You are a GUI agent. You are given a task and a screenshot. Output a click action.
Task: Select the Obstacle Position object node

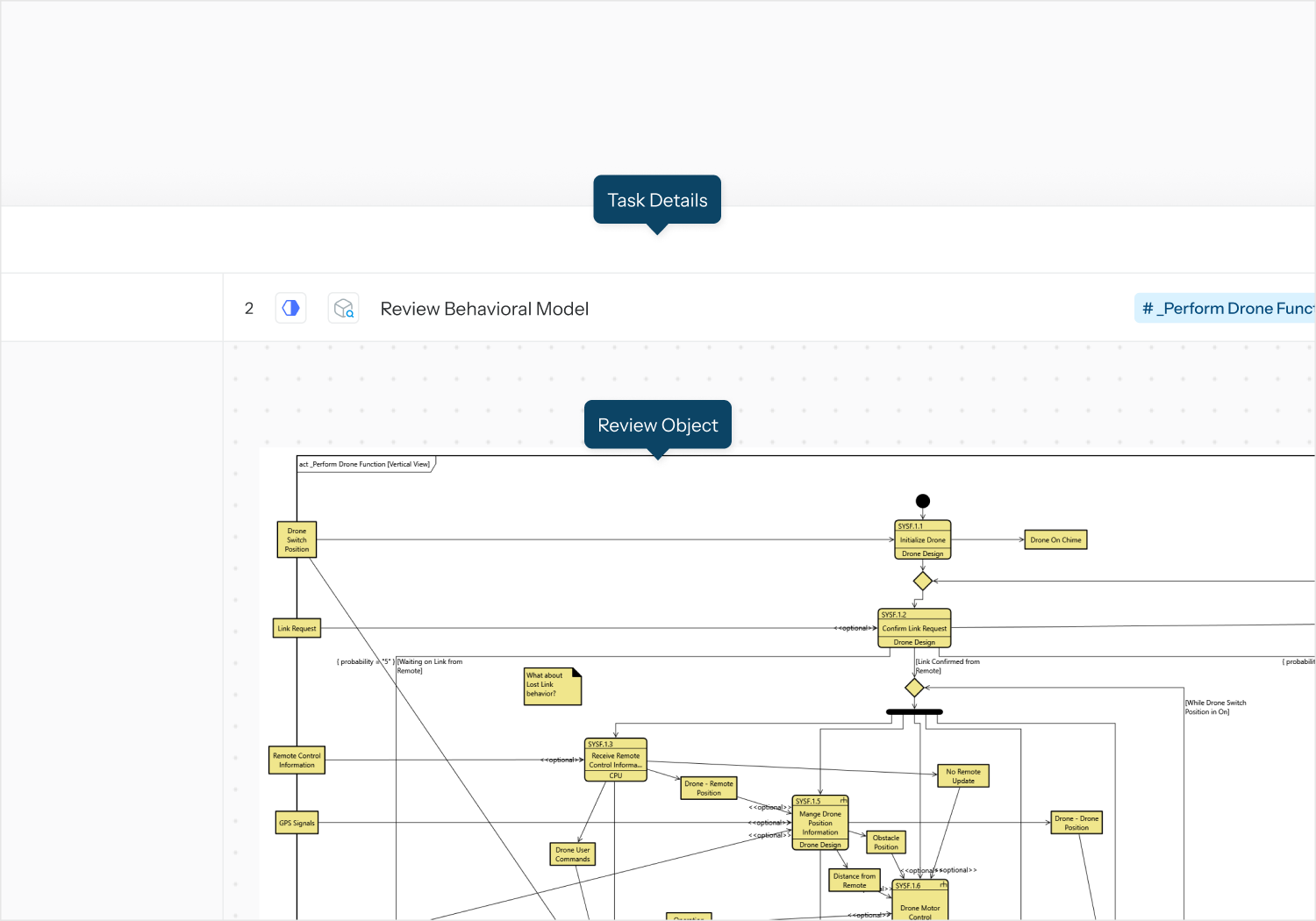pos(885,843)
